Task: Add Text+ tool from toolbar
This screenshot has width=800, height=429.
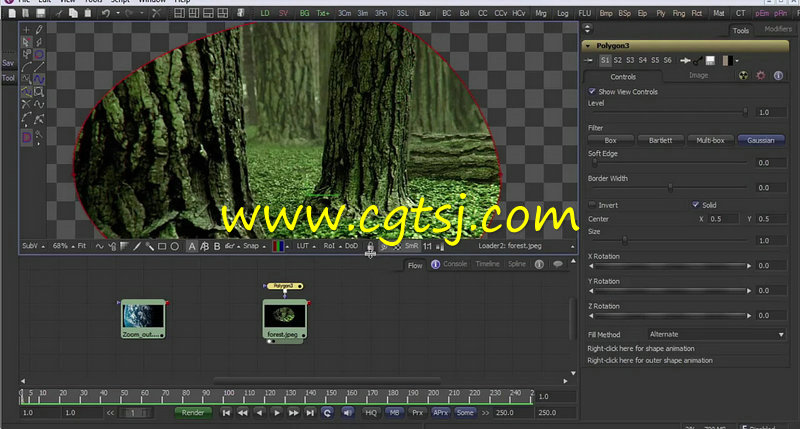Action: click(x=322, y=14)
